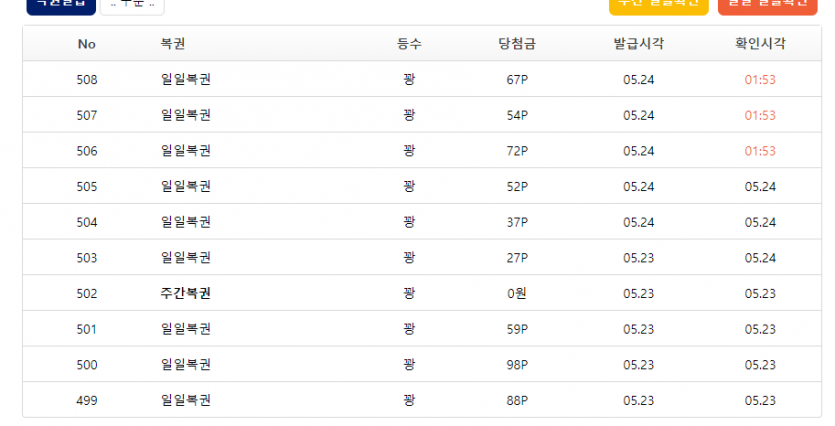Click the 37P prize in row 504
This screenshot has width=835, height=426.
tap(517, 222)
